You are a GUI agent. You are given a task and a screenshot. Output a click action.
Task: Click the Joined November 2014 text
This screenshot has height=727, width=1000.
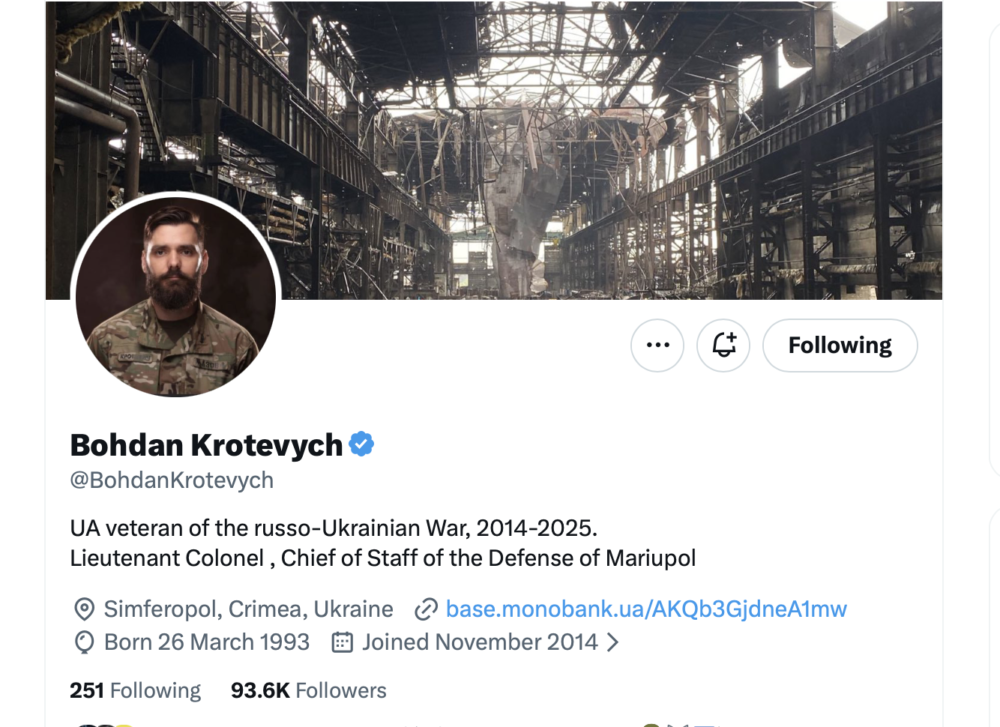(480, 642)
